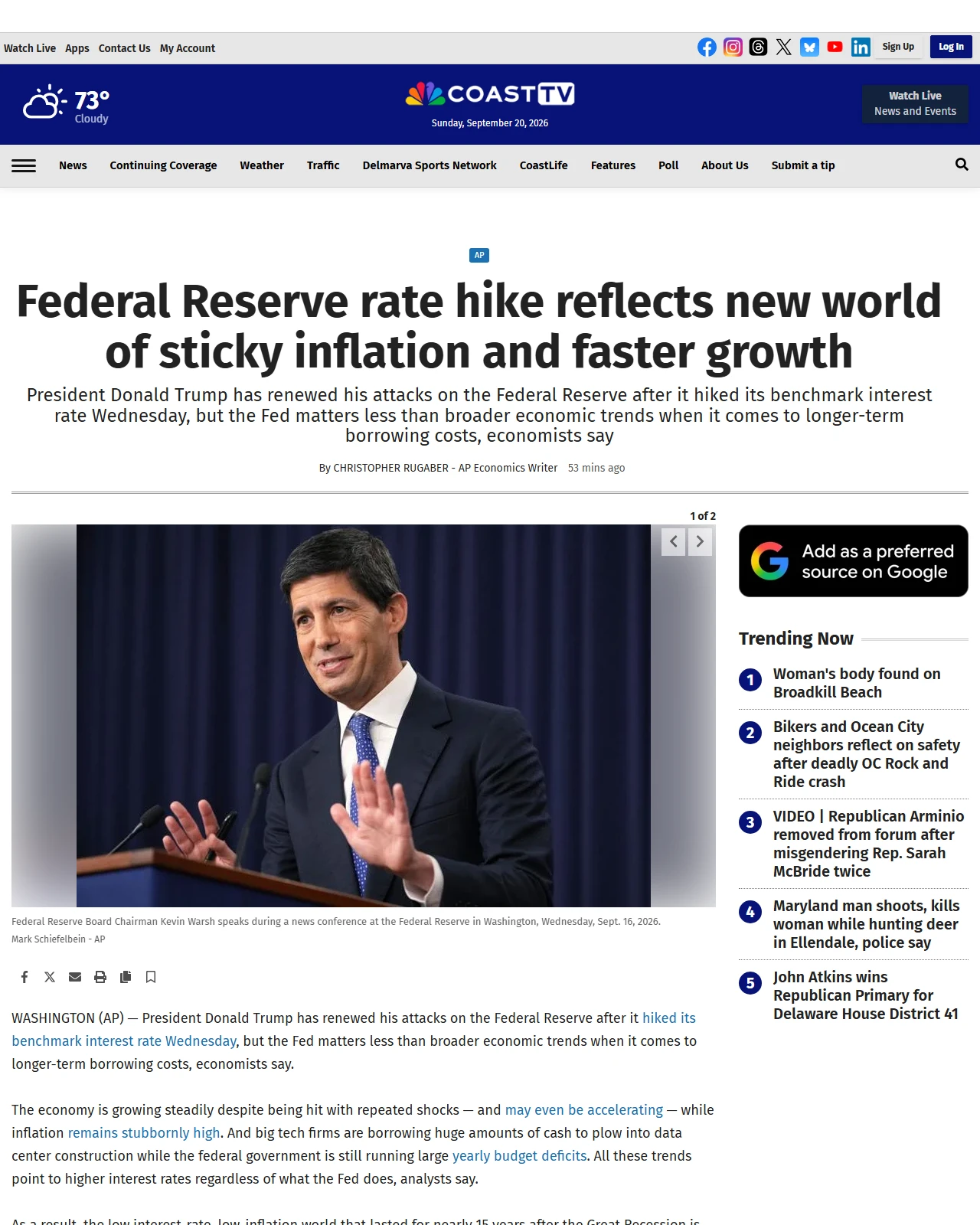Open the Traffic menu item
980x1225 pixels.
(323, 165)
